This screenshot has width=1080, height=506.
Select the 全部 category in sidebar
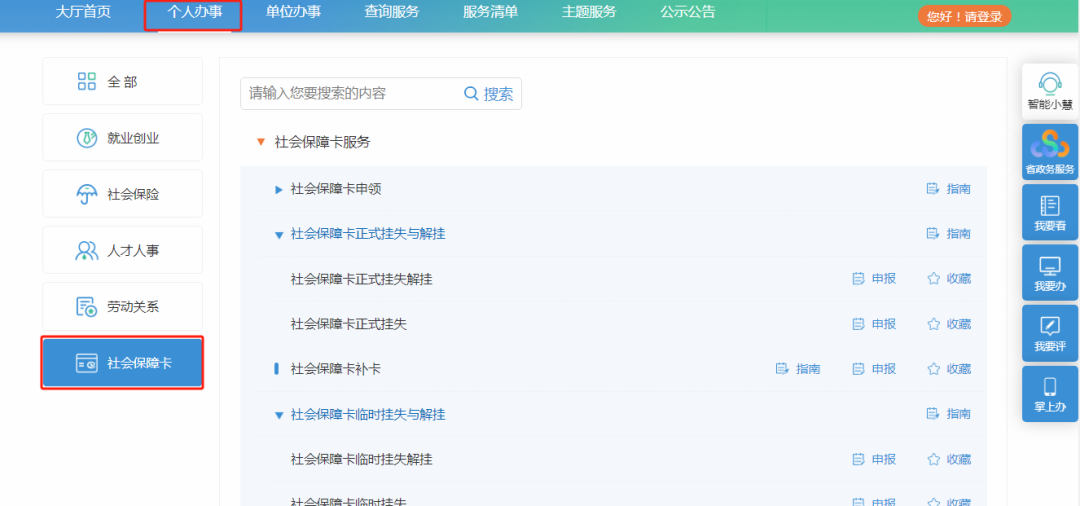coord(123,81)
